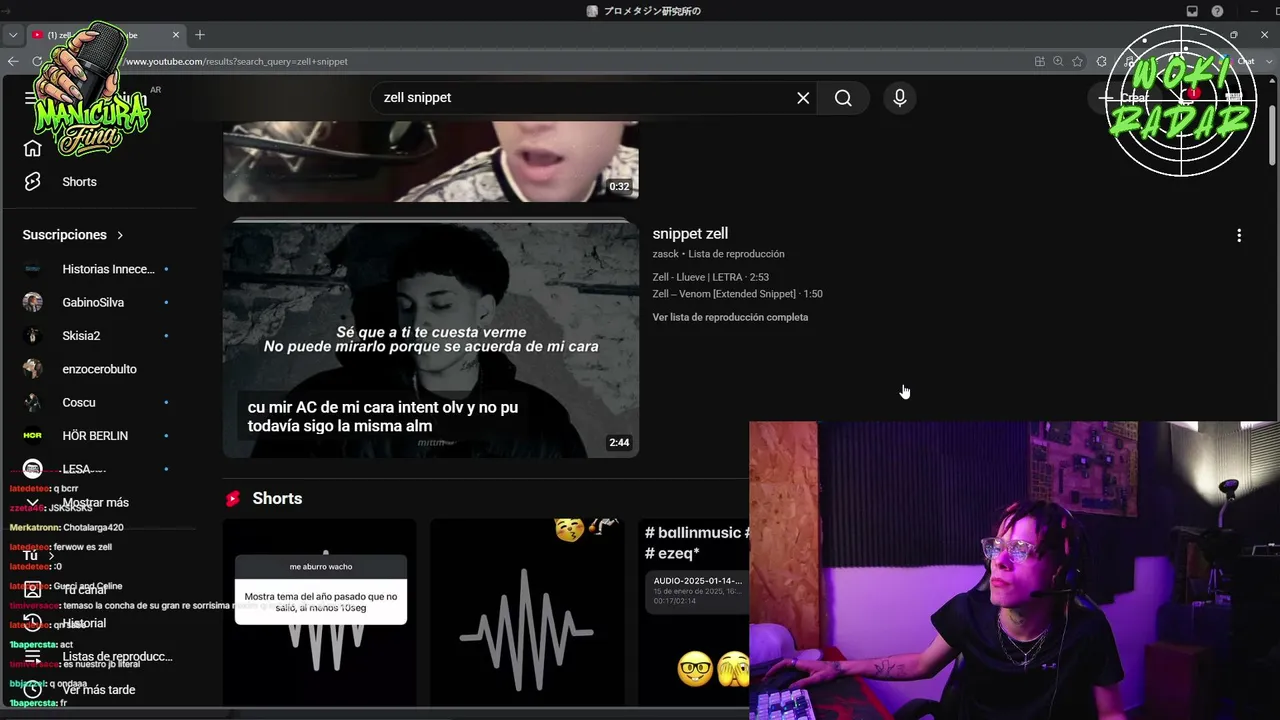The height and width of the screenshot is (720, 1280).
Task: Open the browser zoom magnifier icon
Action: click(1058, 61)
